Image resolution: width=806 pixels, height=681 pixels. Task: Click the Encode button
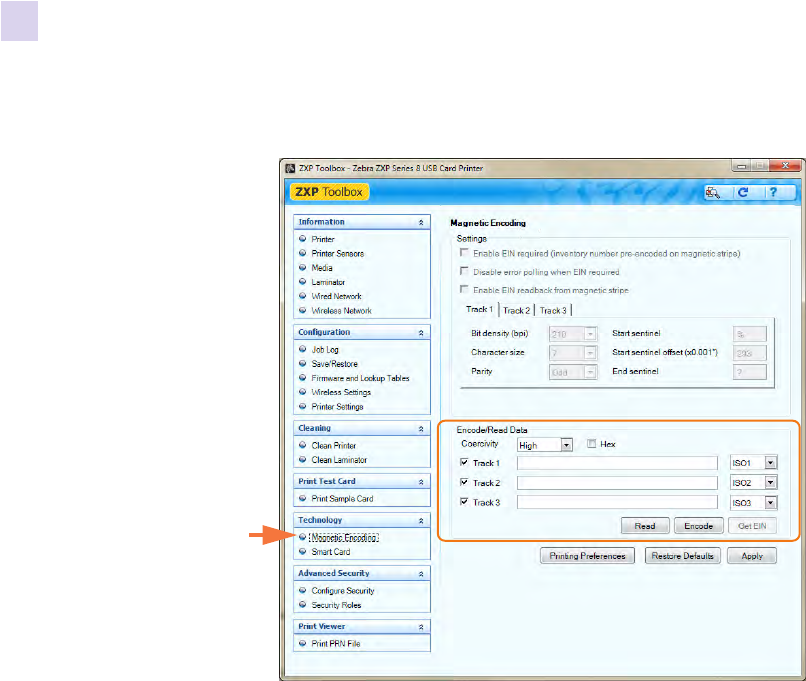point(699,526)
